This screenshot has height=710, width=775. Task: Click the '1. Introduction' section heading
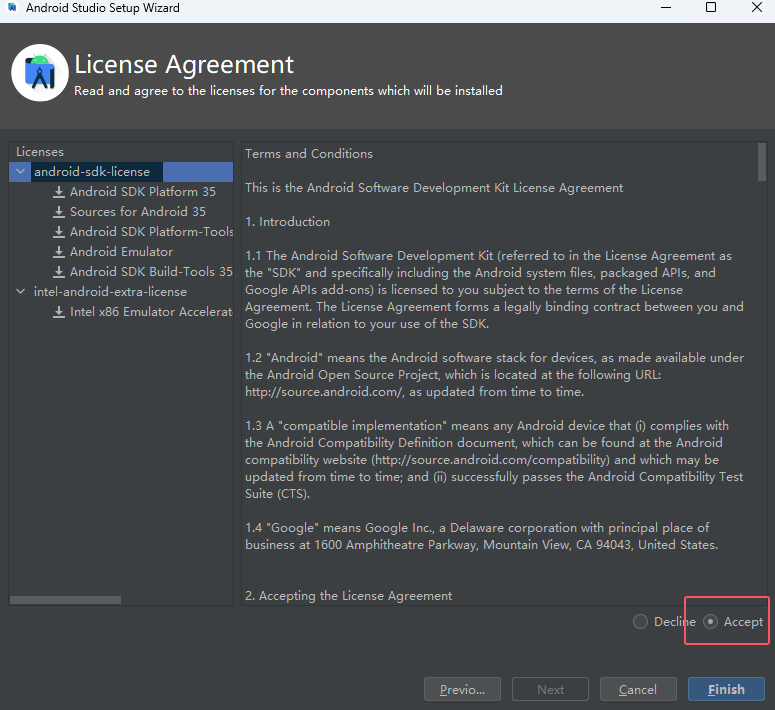[x=288, y=222]
